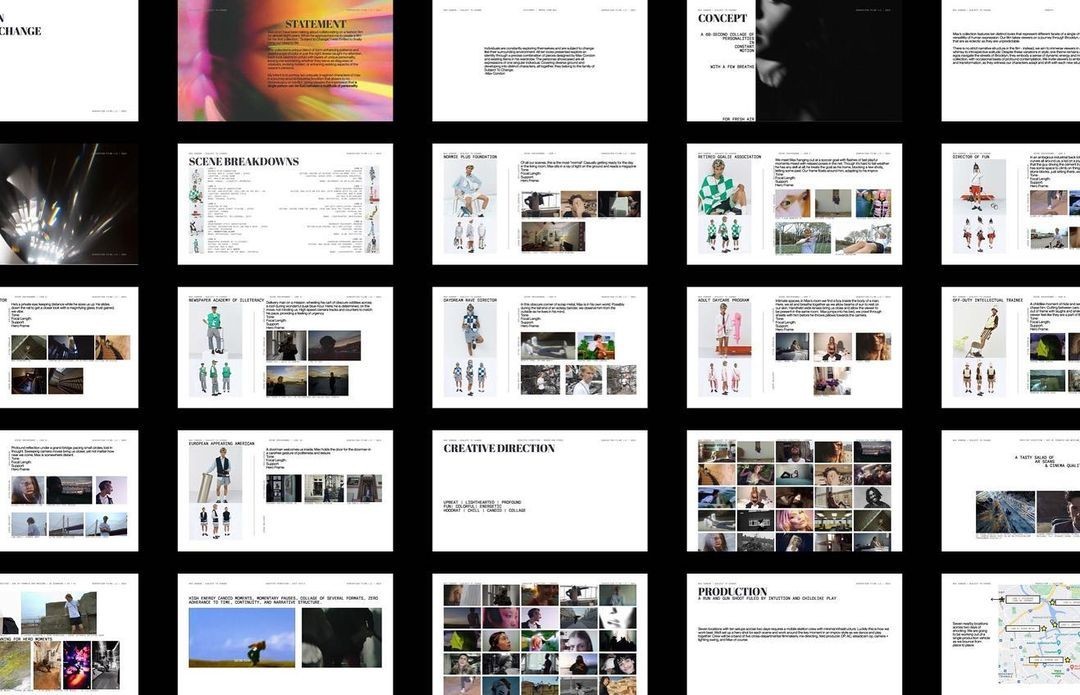The height and width of the screenshot is (695, 1080).
Task: Open the dark CONCEPT slide
Action: pos(794,61)
